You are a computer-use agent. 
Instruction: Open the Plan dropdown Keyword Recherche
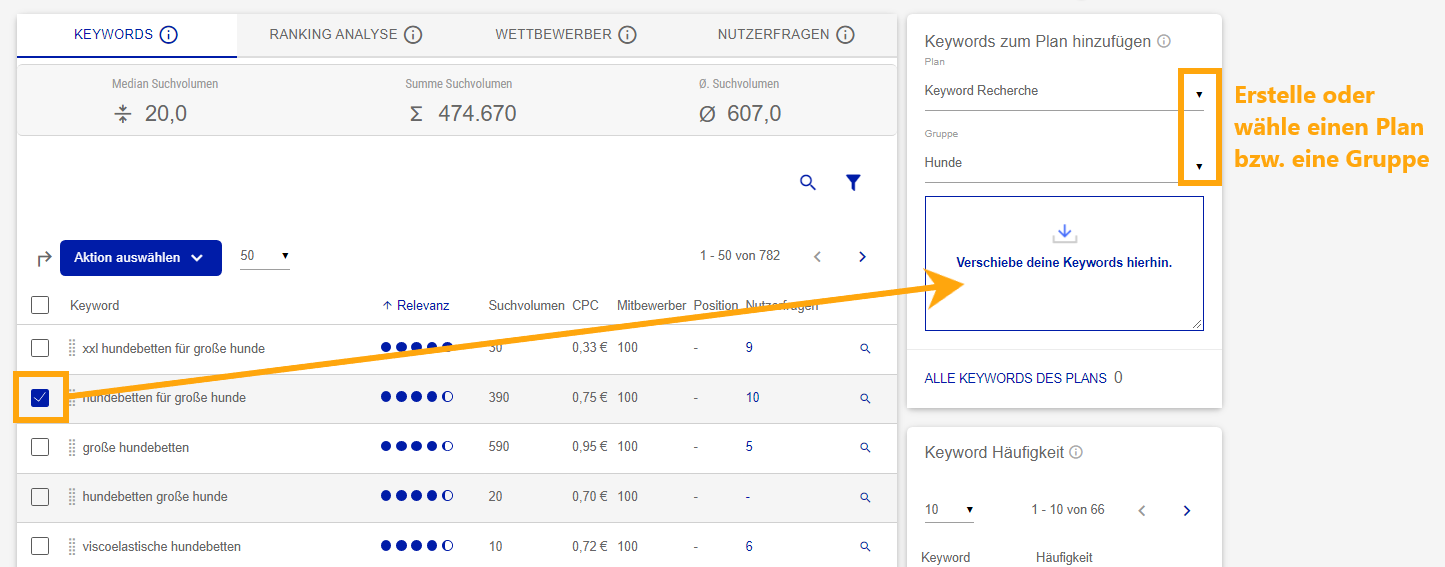(x=1064, y=91)
